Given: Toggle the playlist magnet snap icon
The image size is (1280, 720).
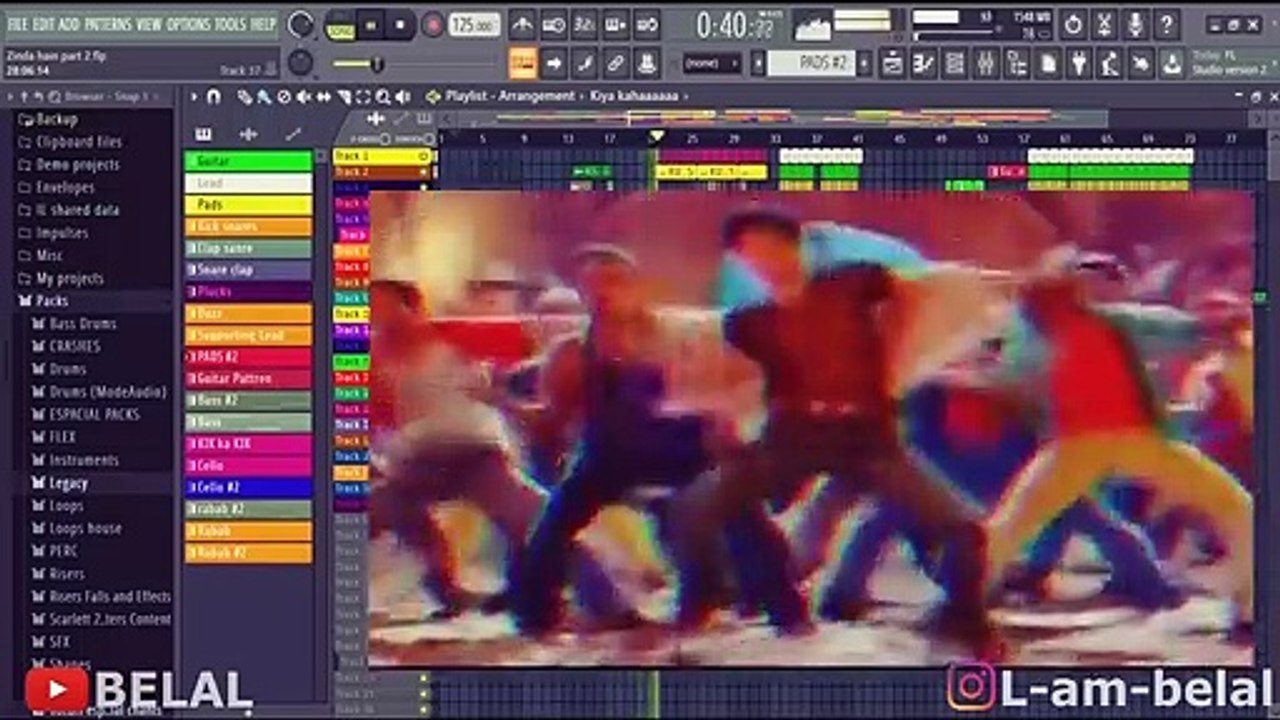Looking at the screenshot, I should [213, 96].
